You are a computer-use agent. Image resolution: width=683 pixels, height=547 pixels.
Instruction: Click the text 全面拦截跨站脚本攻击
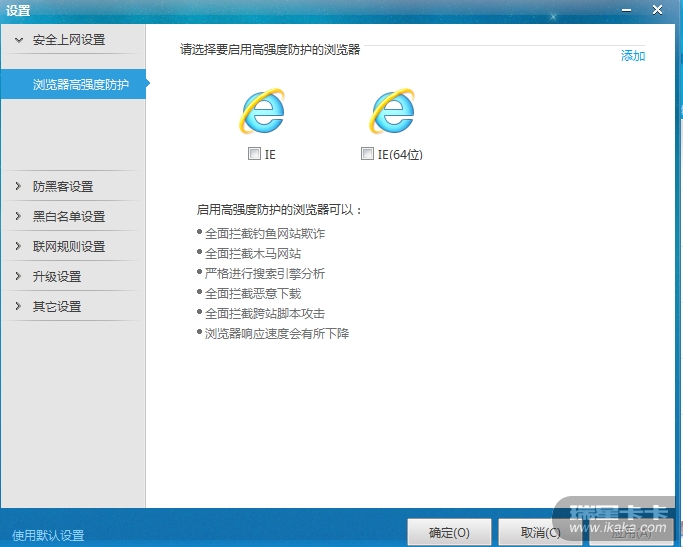pos(265,314)
